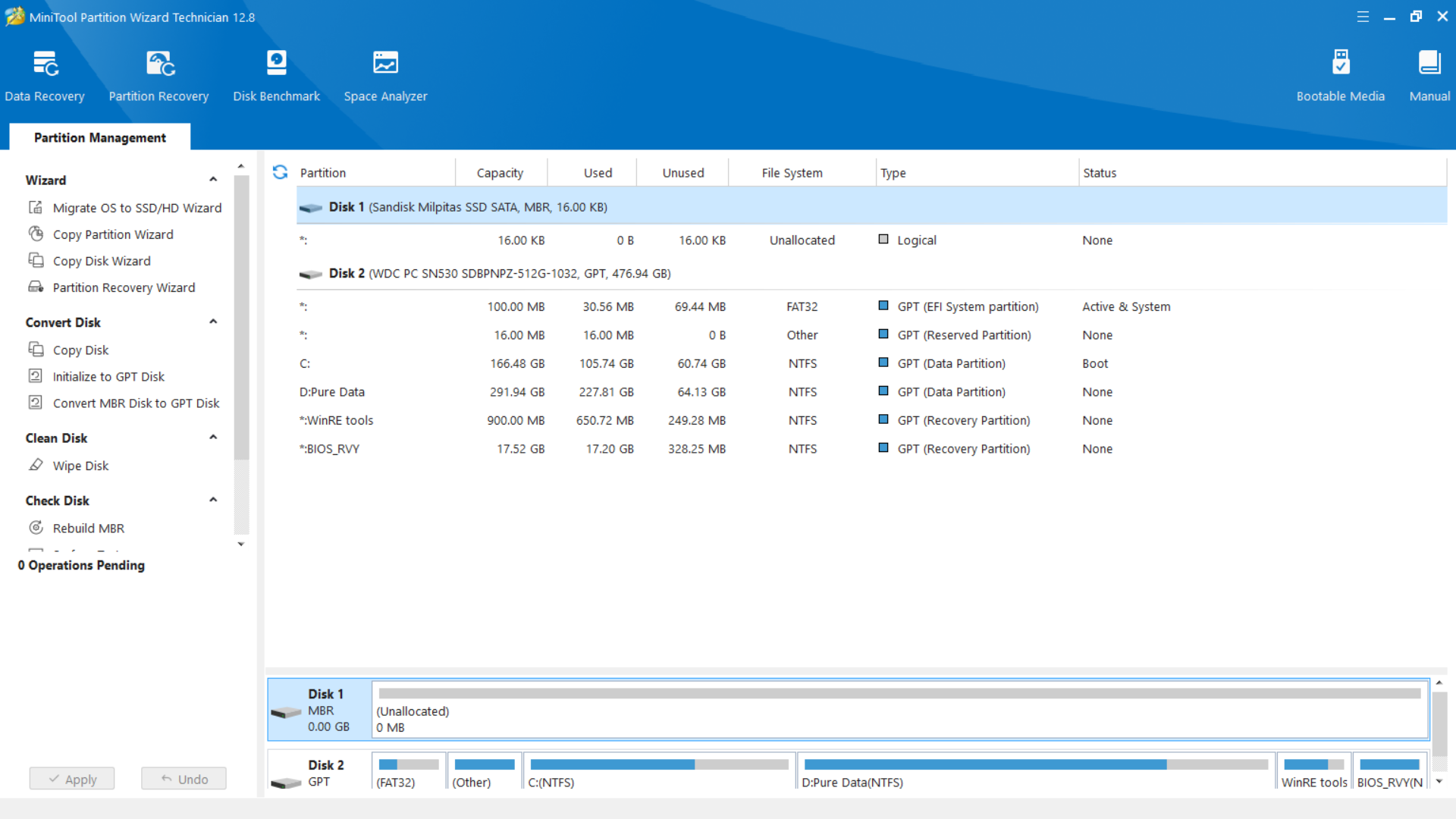Image resolution: width=1456 pixels, height=819 pixels.
Task: Select the Disk 1 Sandisk header row
Action: [x=871, y=206]
